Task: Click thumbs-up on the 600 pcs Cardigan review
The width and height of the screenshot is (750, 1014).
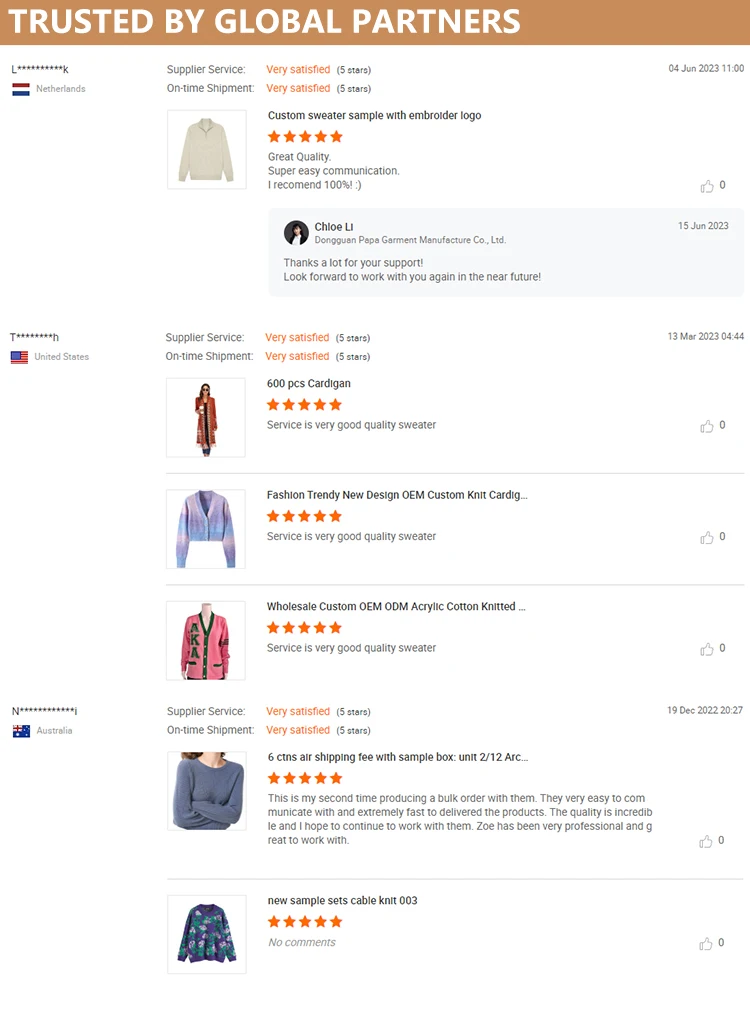Action: click(x=707, y=426)
